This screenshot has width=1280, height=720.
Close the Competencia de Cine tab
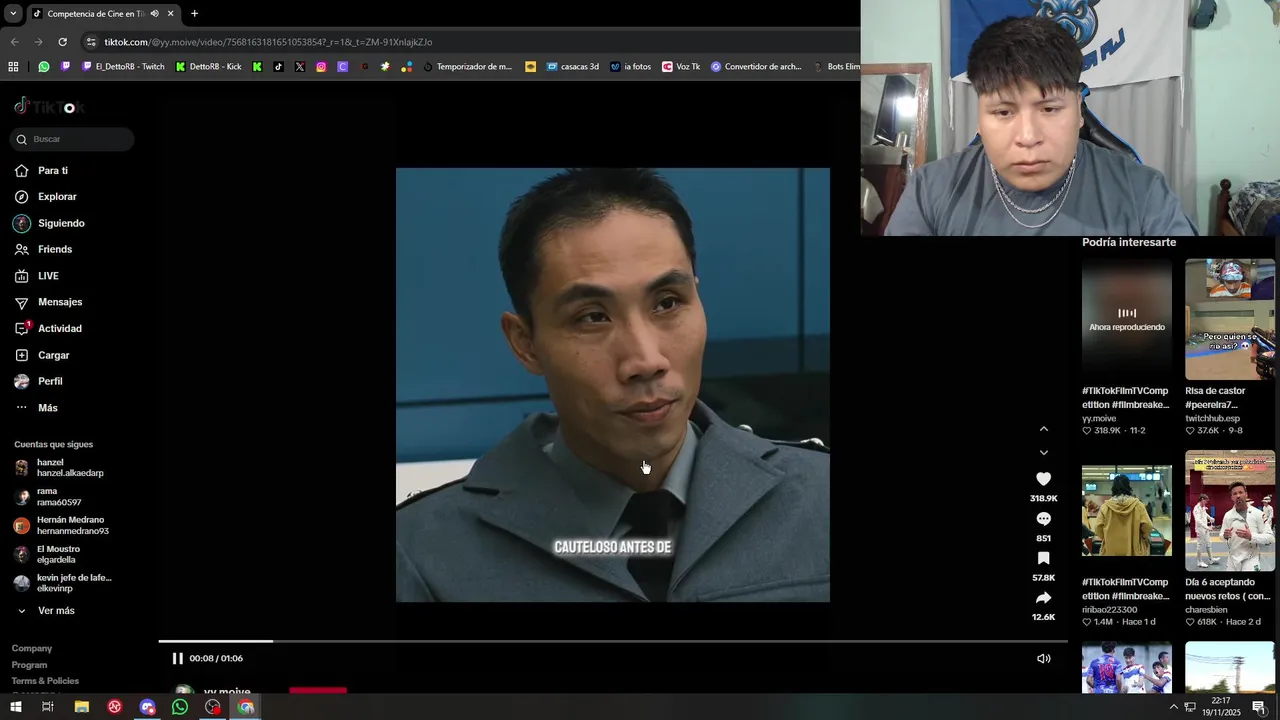170,14
